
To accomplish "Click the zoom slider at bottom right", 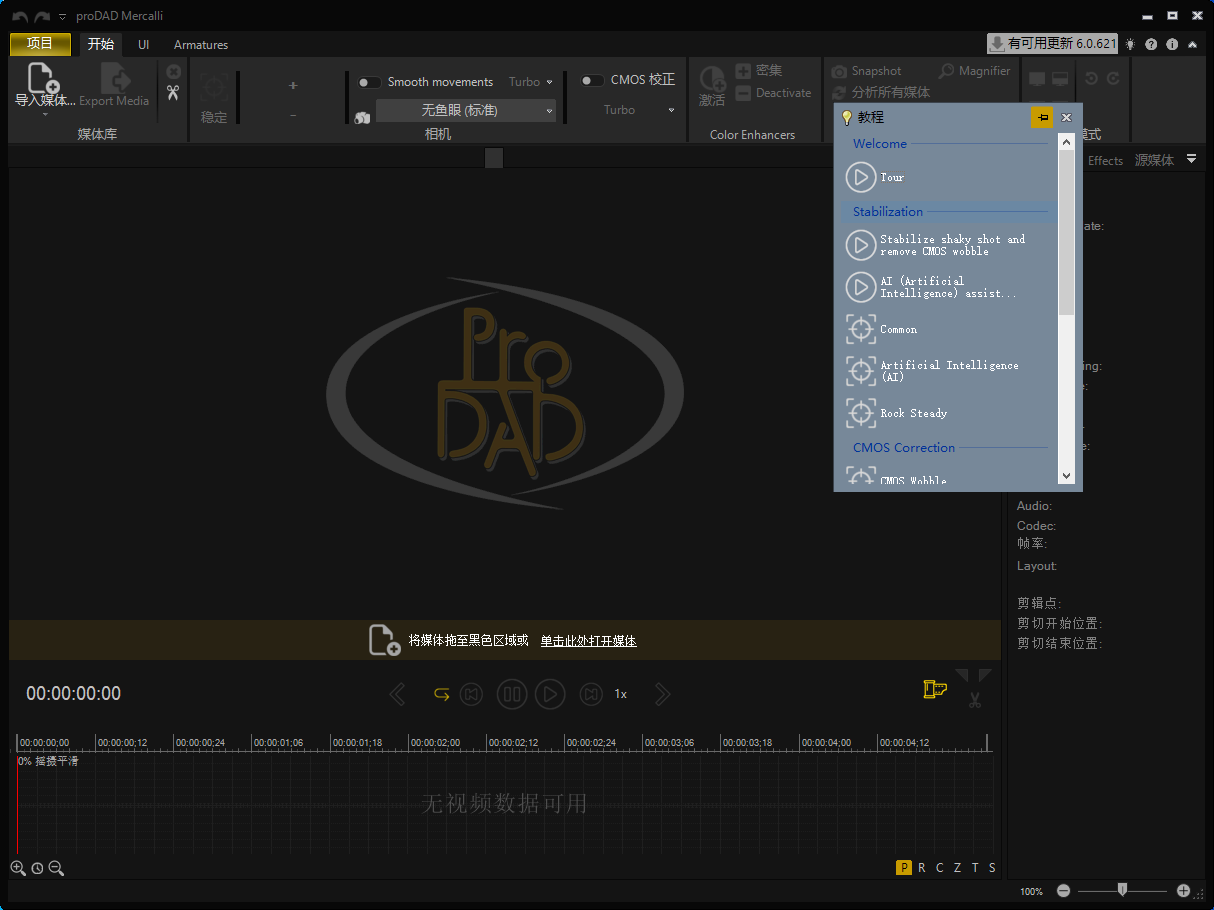I will [x=1123, y=890].
